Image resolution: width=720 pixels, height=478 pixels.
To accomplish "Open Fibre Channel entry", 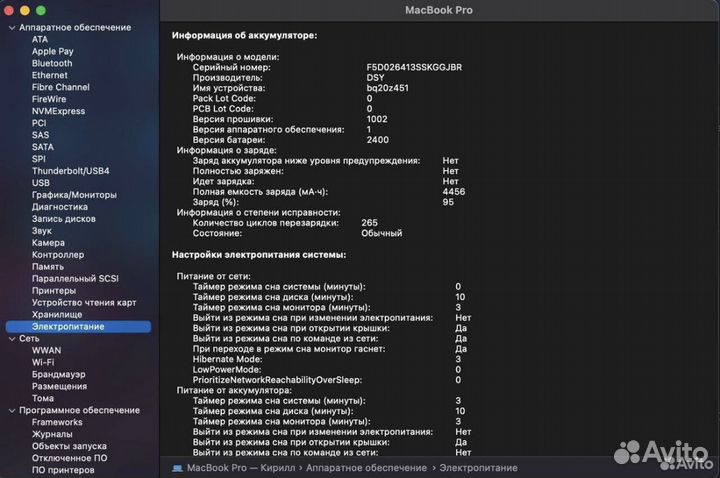I will click(61, 87).
